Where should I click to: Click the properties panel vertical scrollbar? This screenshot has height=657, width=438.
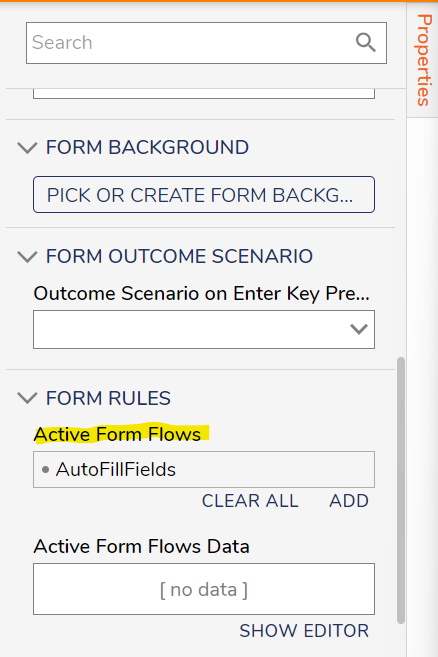coord(401,491)
